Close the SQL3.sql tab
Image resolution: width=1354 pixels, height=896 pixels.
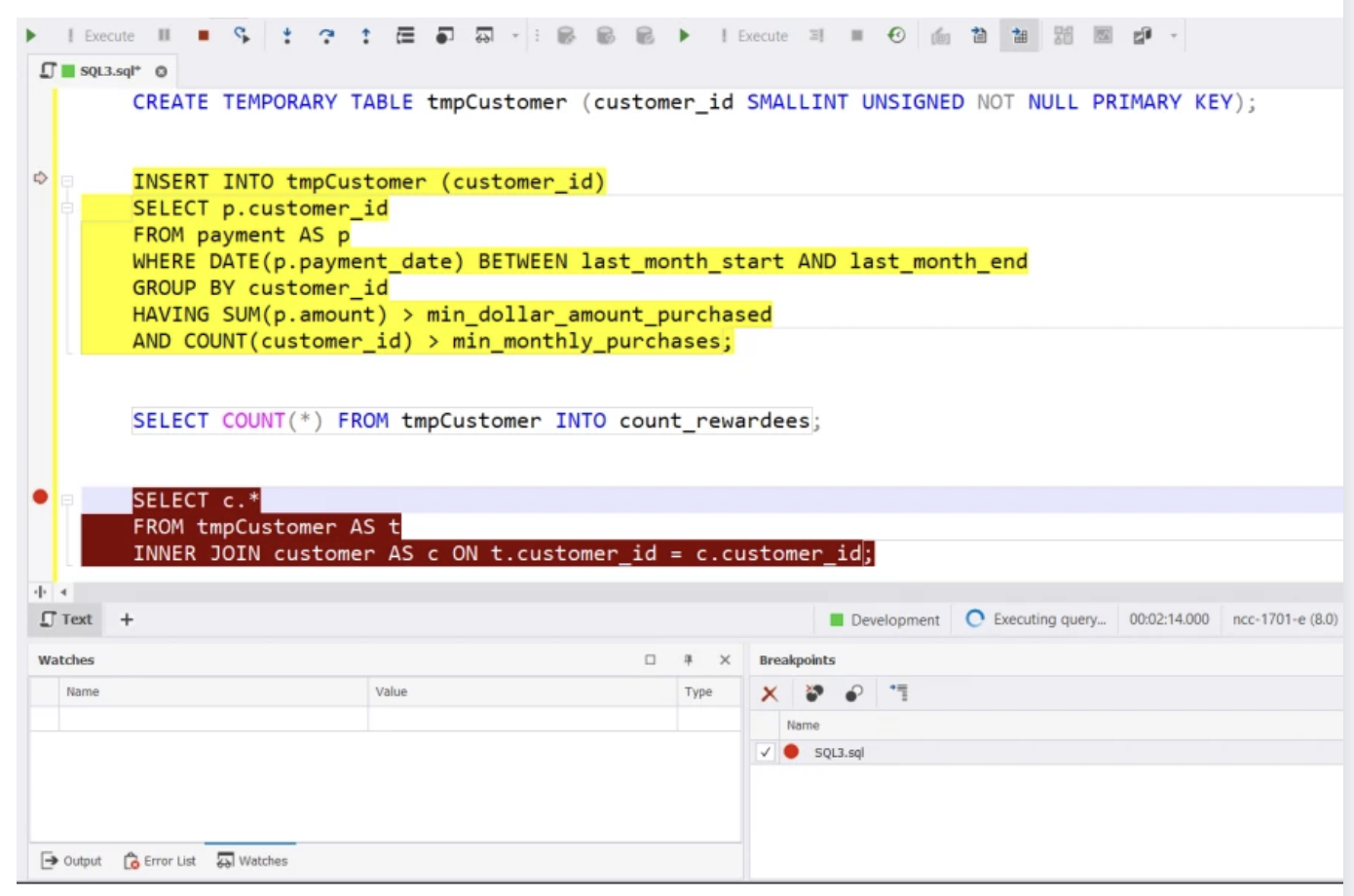tap(161, 71)
